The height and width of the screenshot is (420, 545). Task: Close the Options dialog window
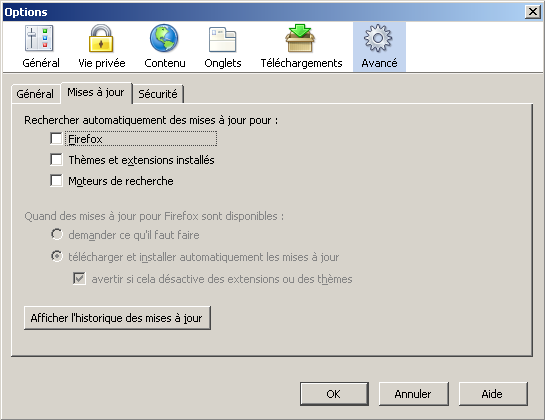tap(532, 12)
